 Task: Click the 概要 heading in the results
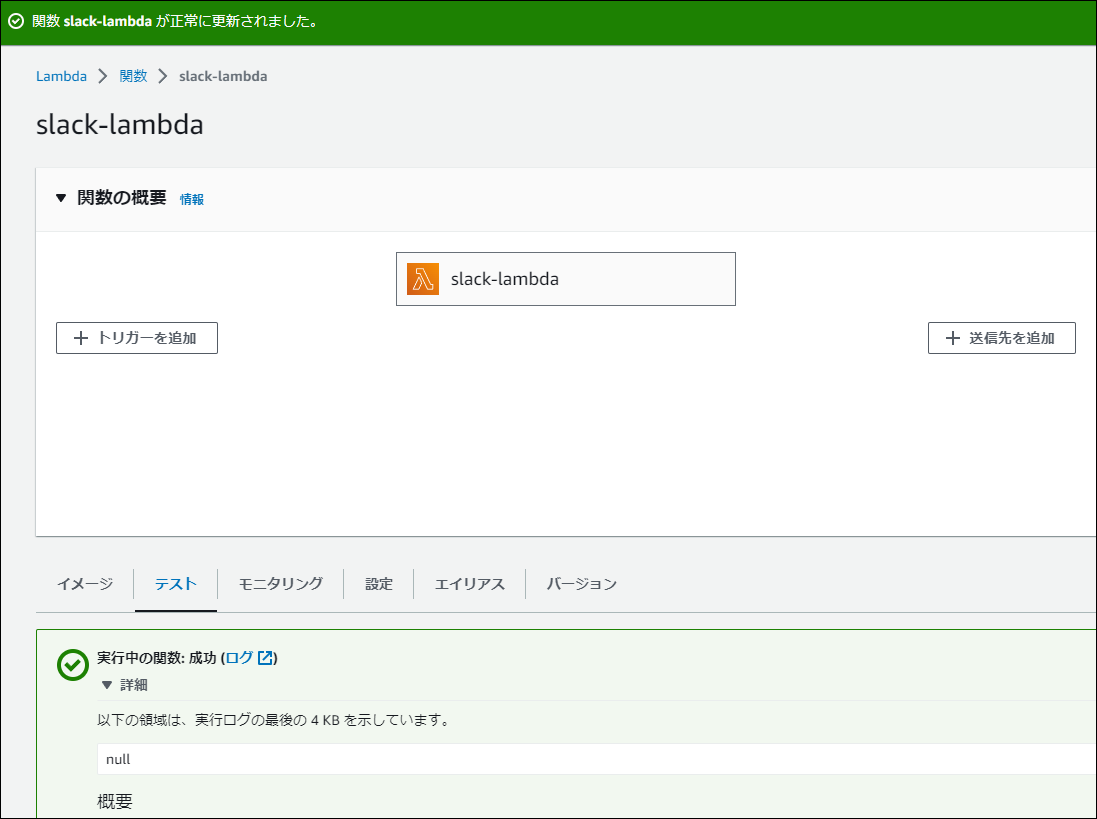tap(115, 801)
